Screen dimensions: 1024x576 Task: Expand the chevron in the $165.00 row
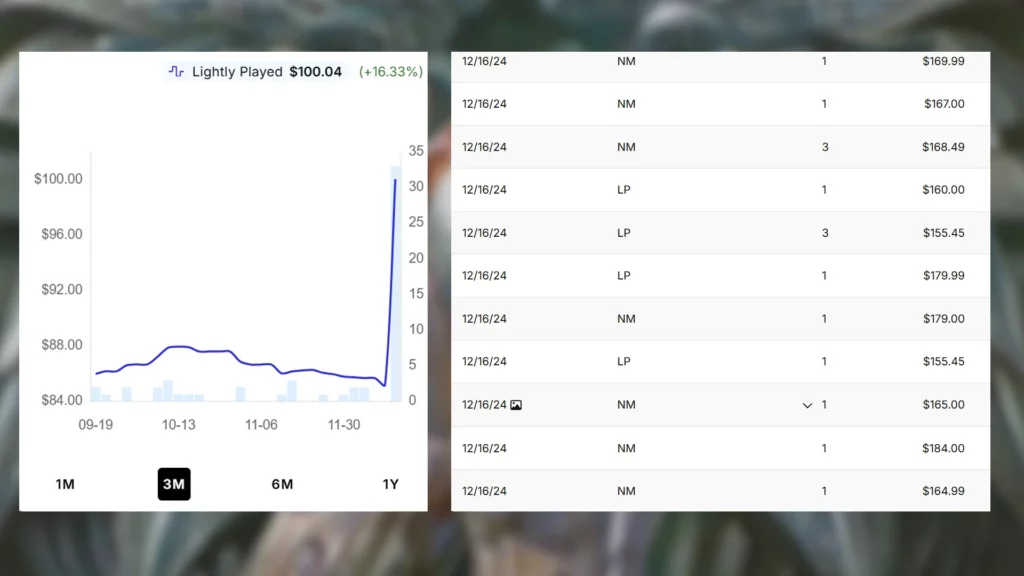coord(807,405)
